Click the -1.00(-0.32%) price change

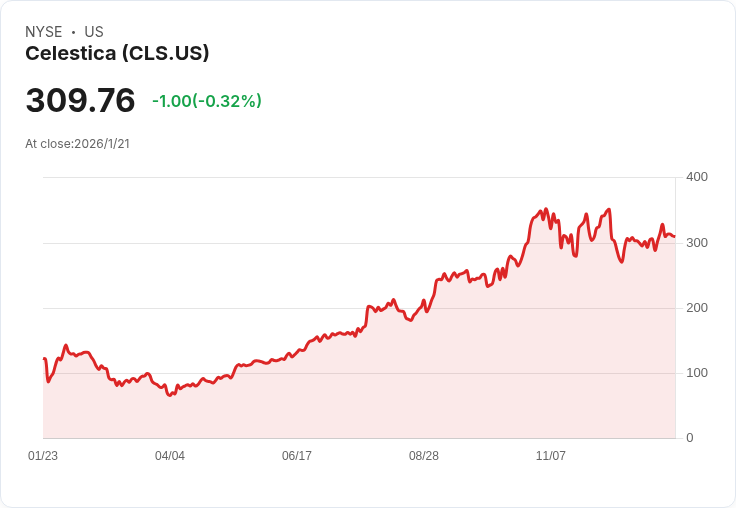[x=207, y=101]
